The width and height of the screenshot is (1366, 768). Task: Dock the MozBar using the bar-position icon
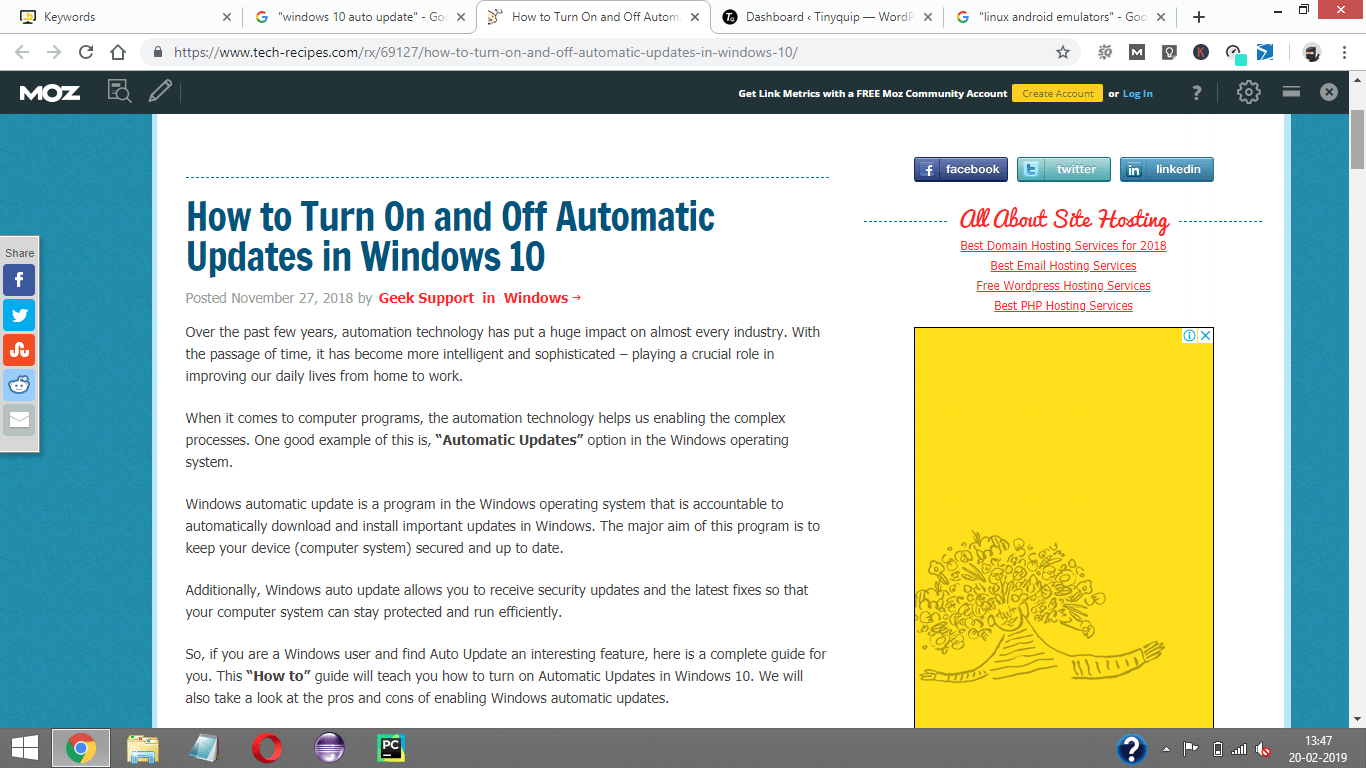point(1291,92)
